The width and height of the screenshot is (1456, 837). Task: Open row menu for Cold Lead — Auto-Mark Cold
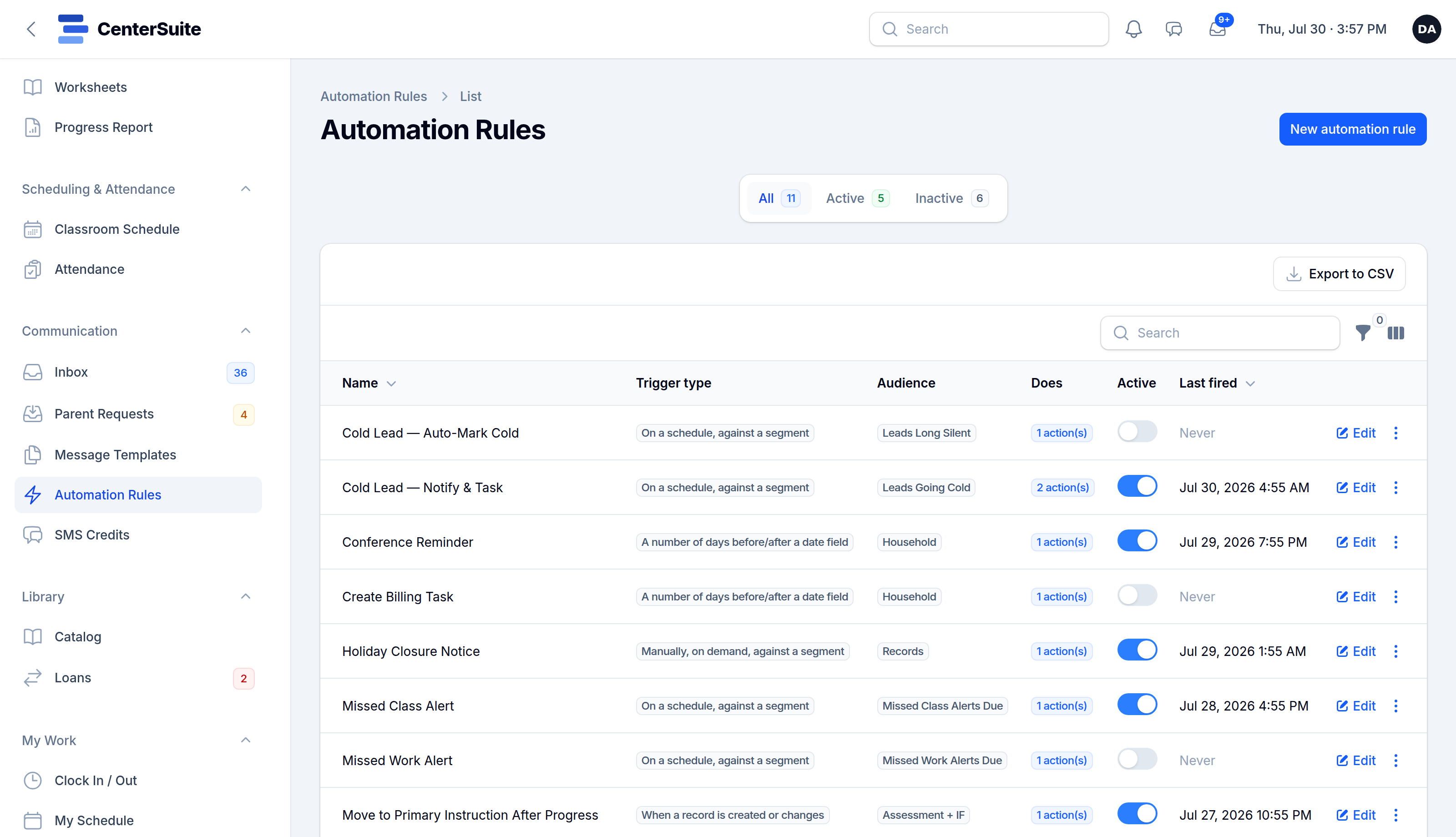pyautogui.click(x=1395, y=433)
